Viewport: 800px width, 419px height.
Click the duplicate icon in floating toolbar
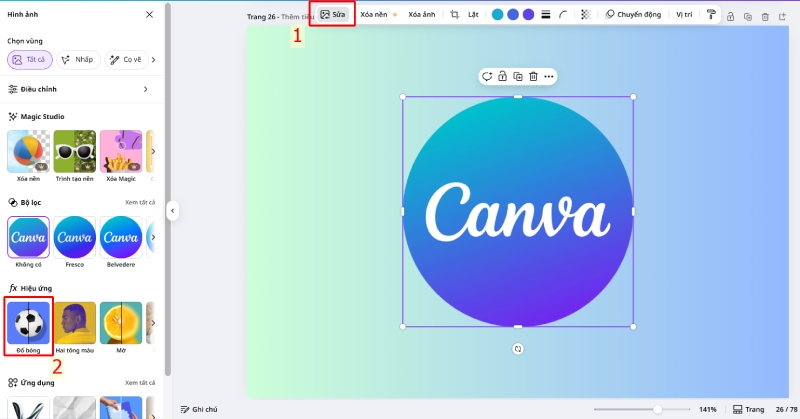[x=518, y=77]
